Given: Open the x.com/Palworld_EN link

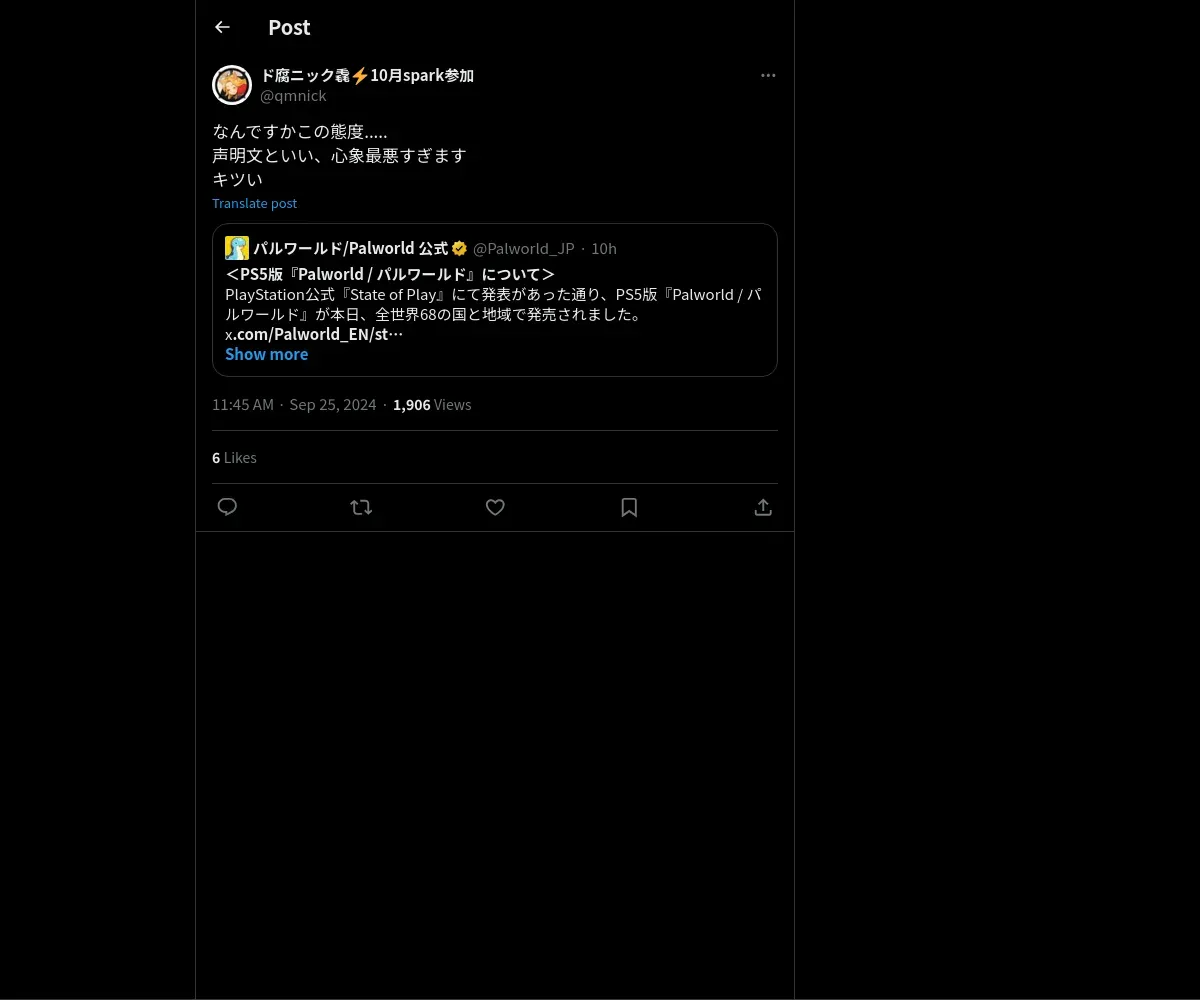Looking at the screenshot, I should 314,334.
